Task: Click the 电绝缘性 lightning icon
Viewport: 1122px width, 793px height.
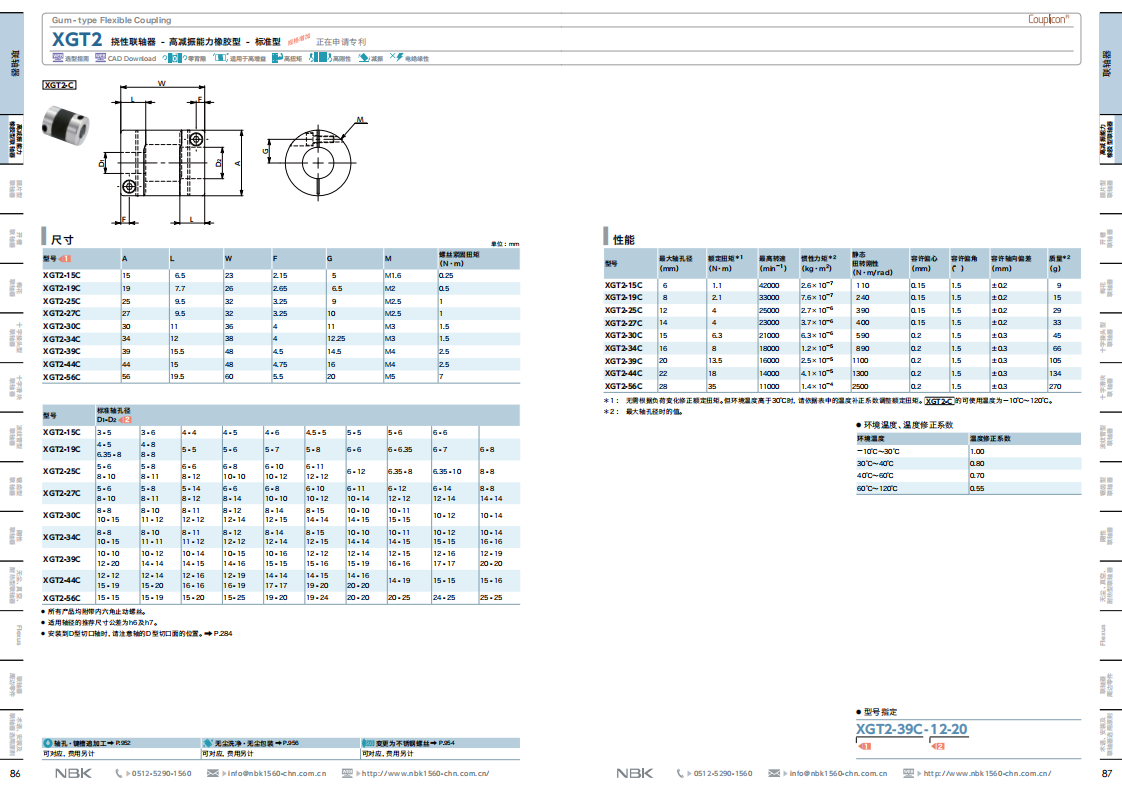Action: (x=396, y=57)
